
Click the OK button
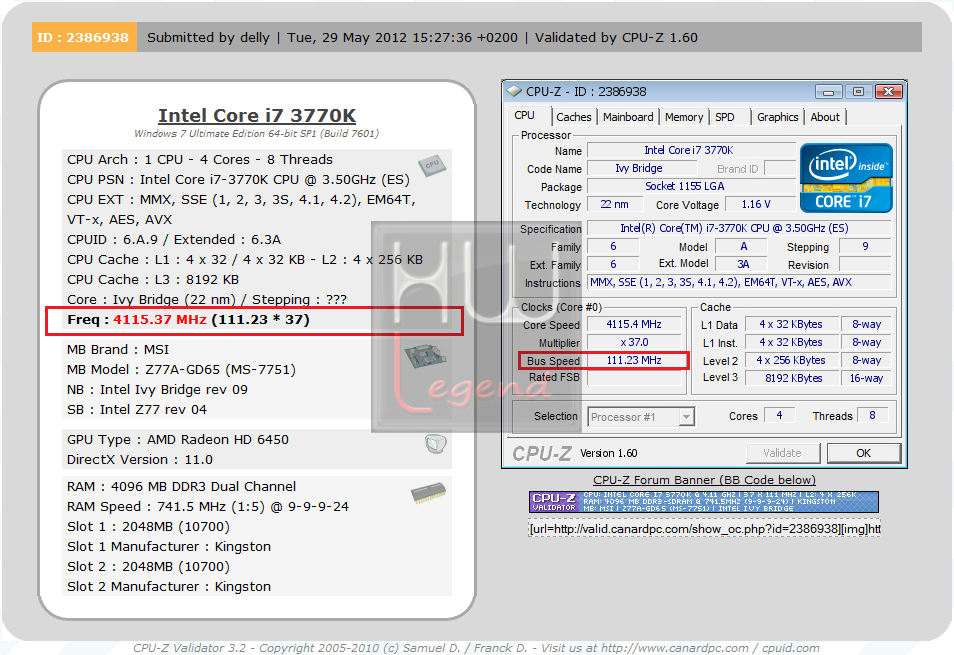pos(863,453)
